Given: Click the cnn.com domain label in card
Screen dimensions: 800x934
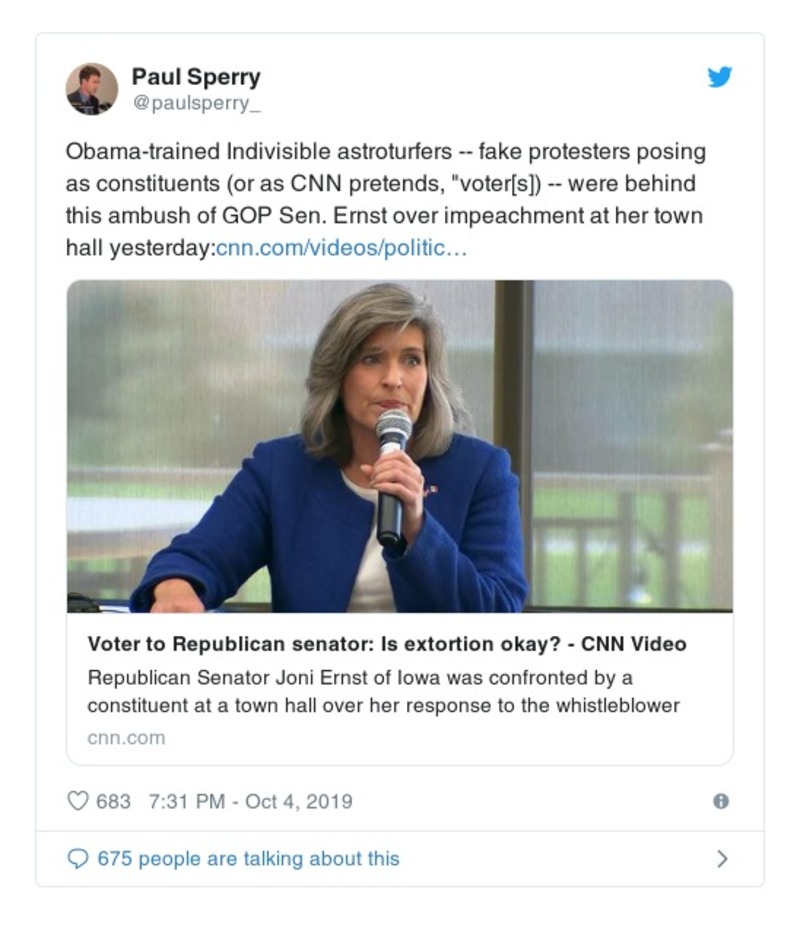Looking at the screenshot, I should click(126, 738).
